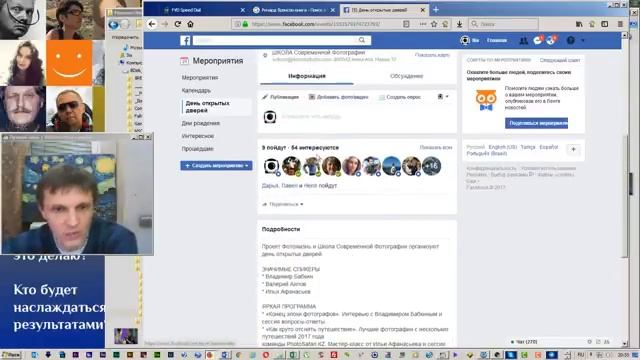The height and width of the screenshot is (360, 640).
Task: Click the Windows Start button
Action: click(x=11, y=355)
